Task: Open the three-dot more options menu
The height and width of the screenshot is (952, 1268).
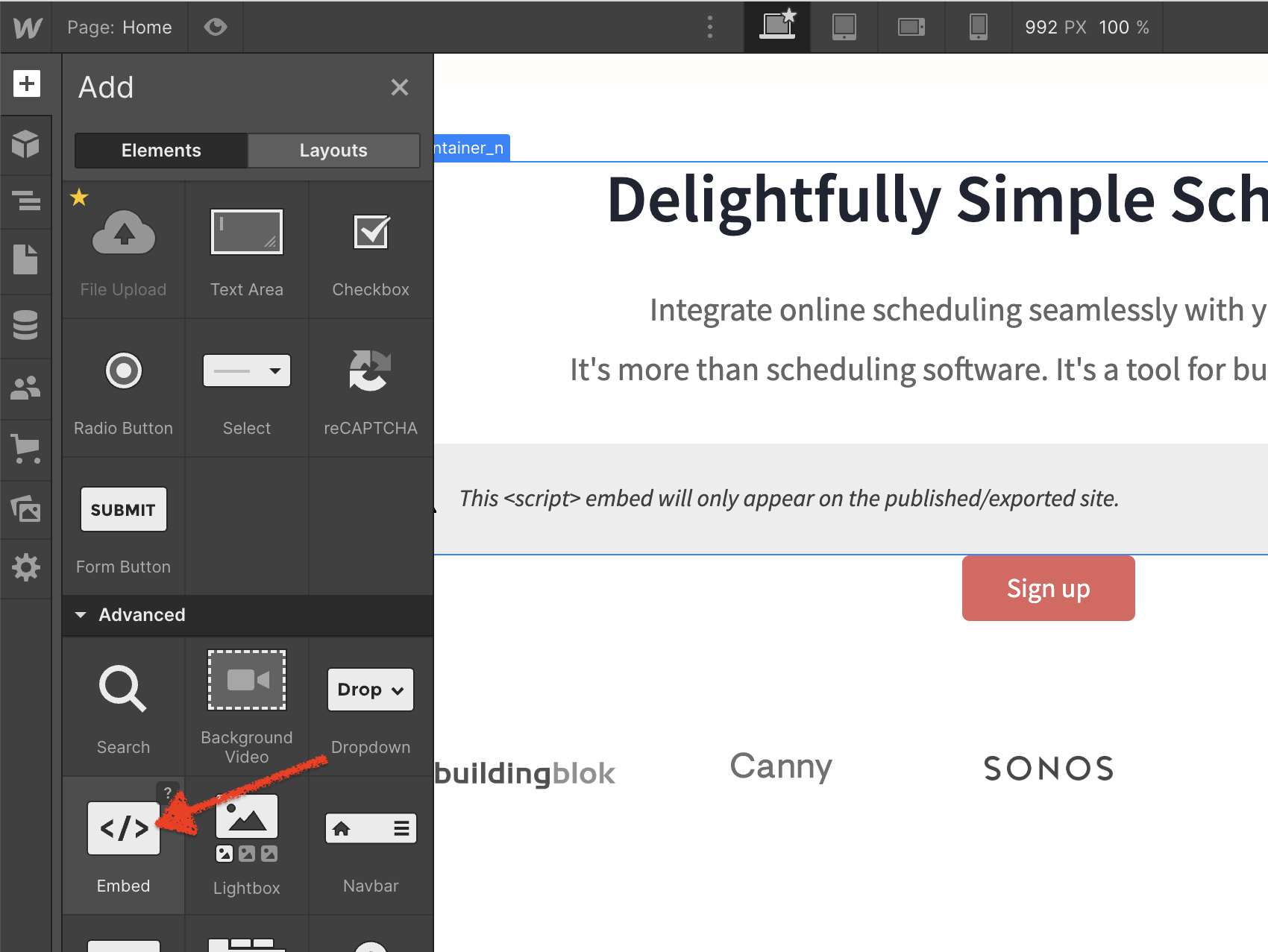Action: click(710, 28)
